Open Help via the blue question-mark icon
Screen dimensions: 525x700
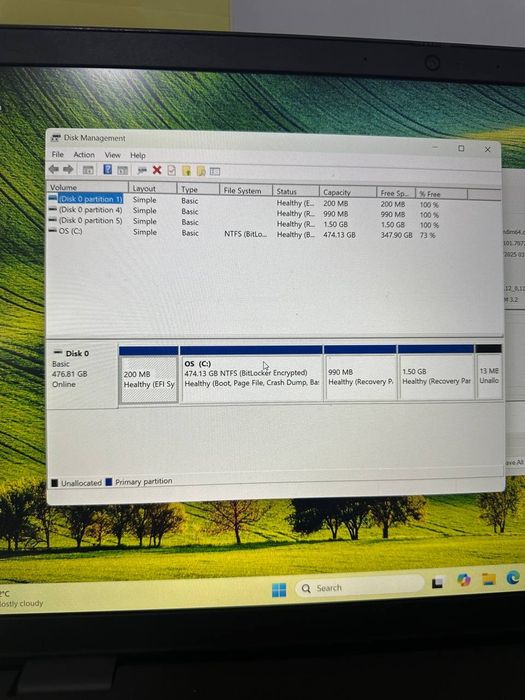[x=108, y=169]
